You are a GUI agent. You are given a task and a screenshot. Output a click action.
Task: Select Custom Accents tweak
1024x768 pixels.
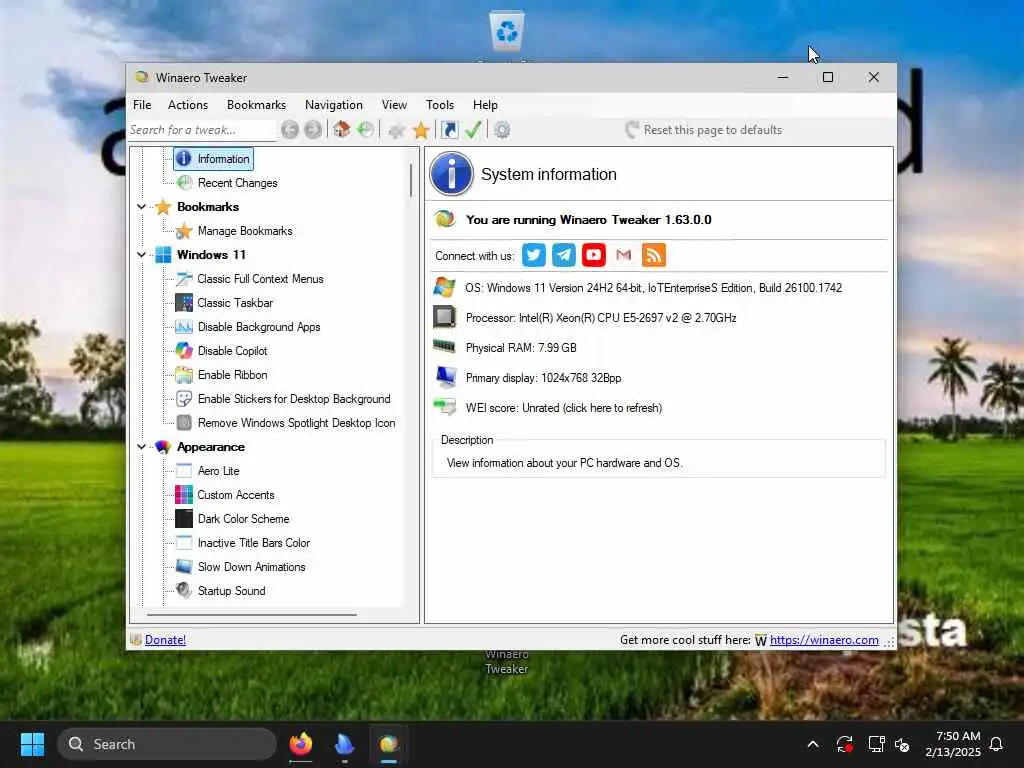[236, 495]
